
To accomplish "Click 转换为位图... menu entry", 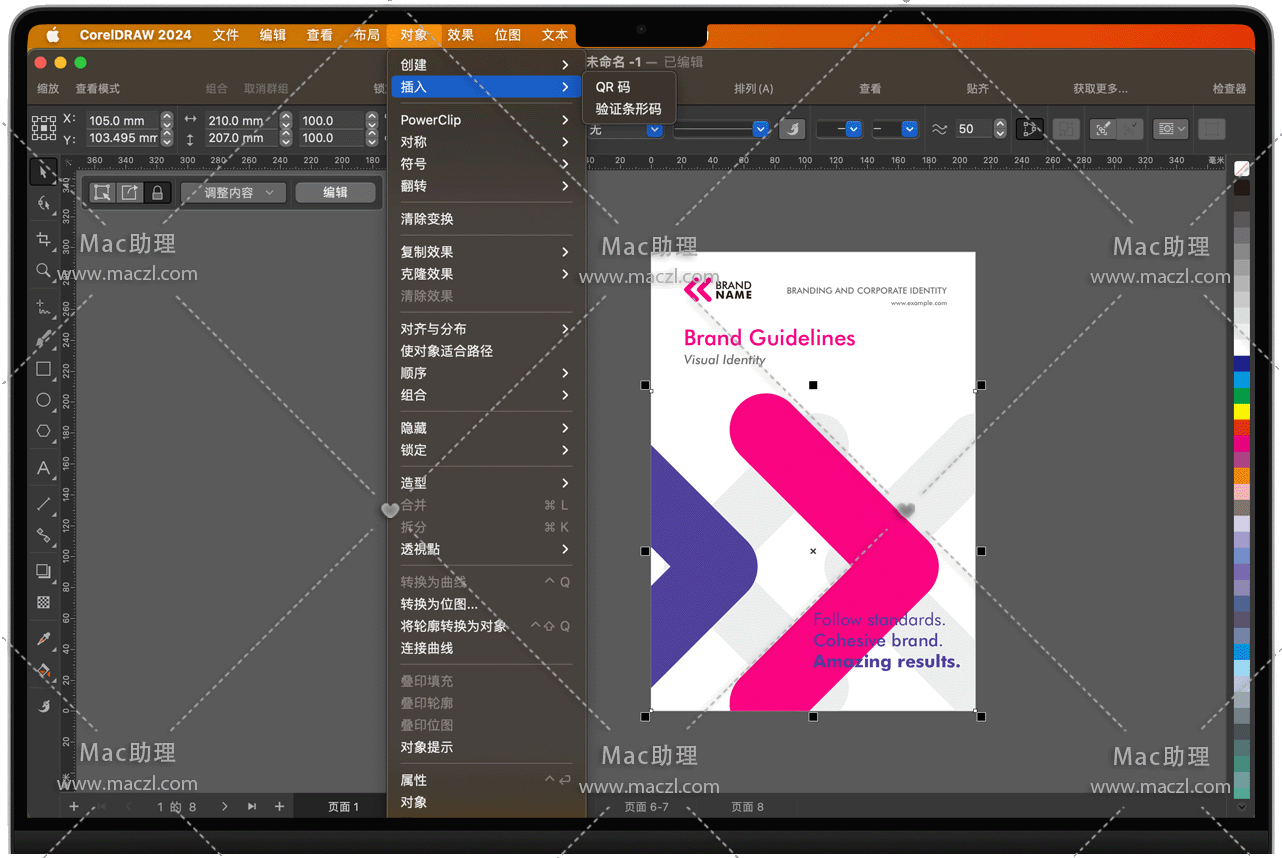I will pos(439,604).
